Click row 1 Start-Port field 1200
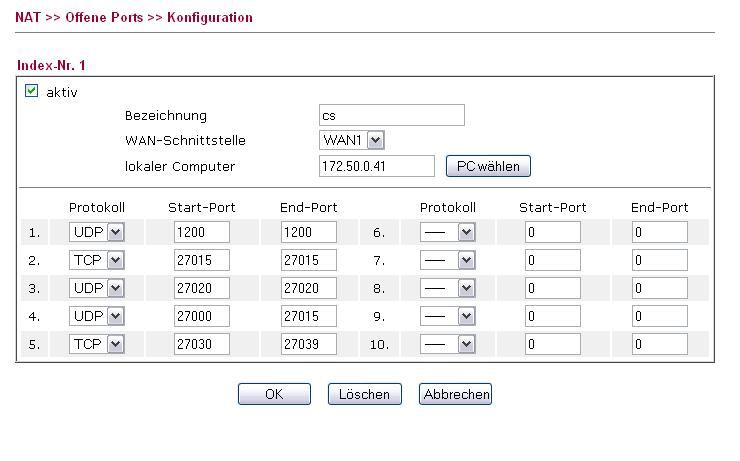 click(202, 232)
